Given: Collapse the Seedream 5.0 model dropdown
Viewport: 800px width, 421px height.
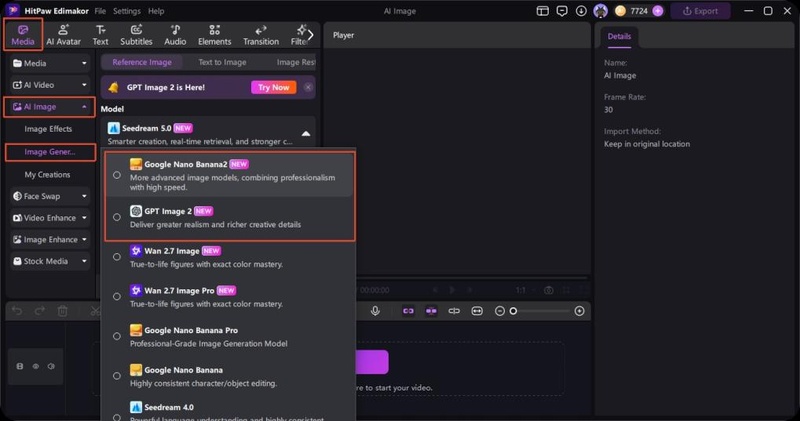Looking at the screenshot, I should point(306,134).
